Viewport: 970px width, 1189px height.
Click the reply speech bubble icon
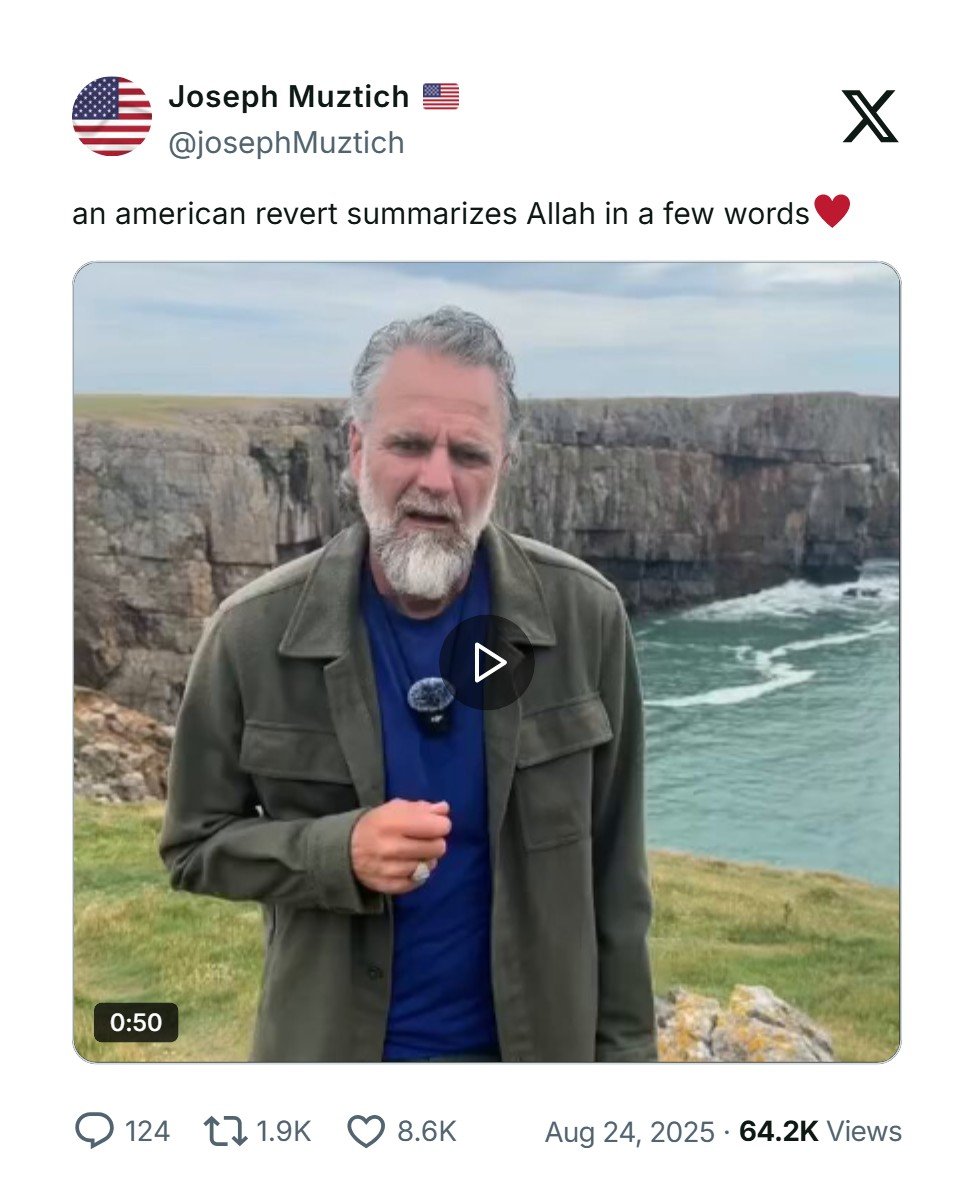pos(94,1131)
